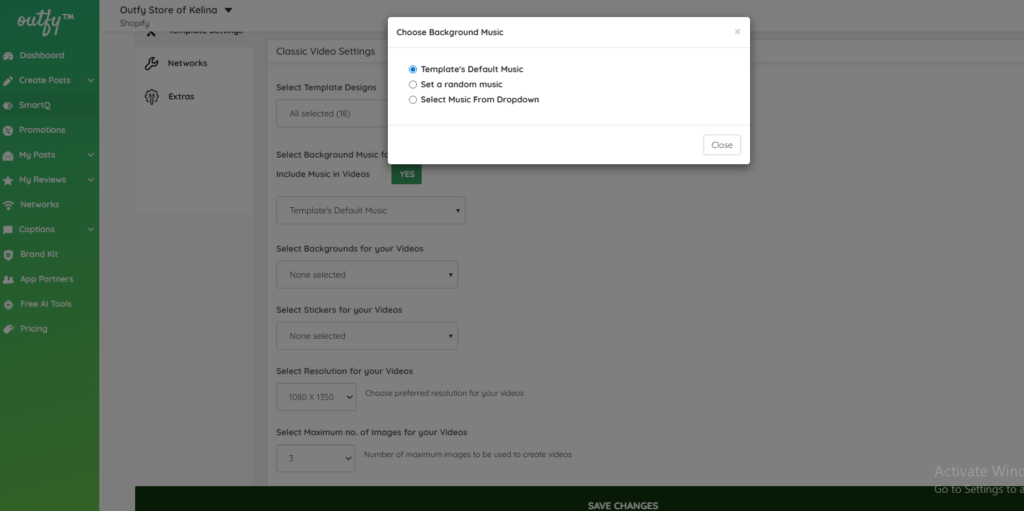Image resolution: width=1024 pixels, height=511 pixels.
Task: Click the Promotions sidebar icon
Action: (x=9, y=130)
